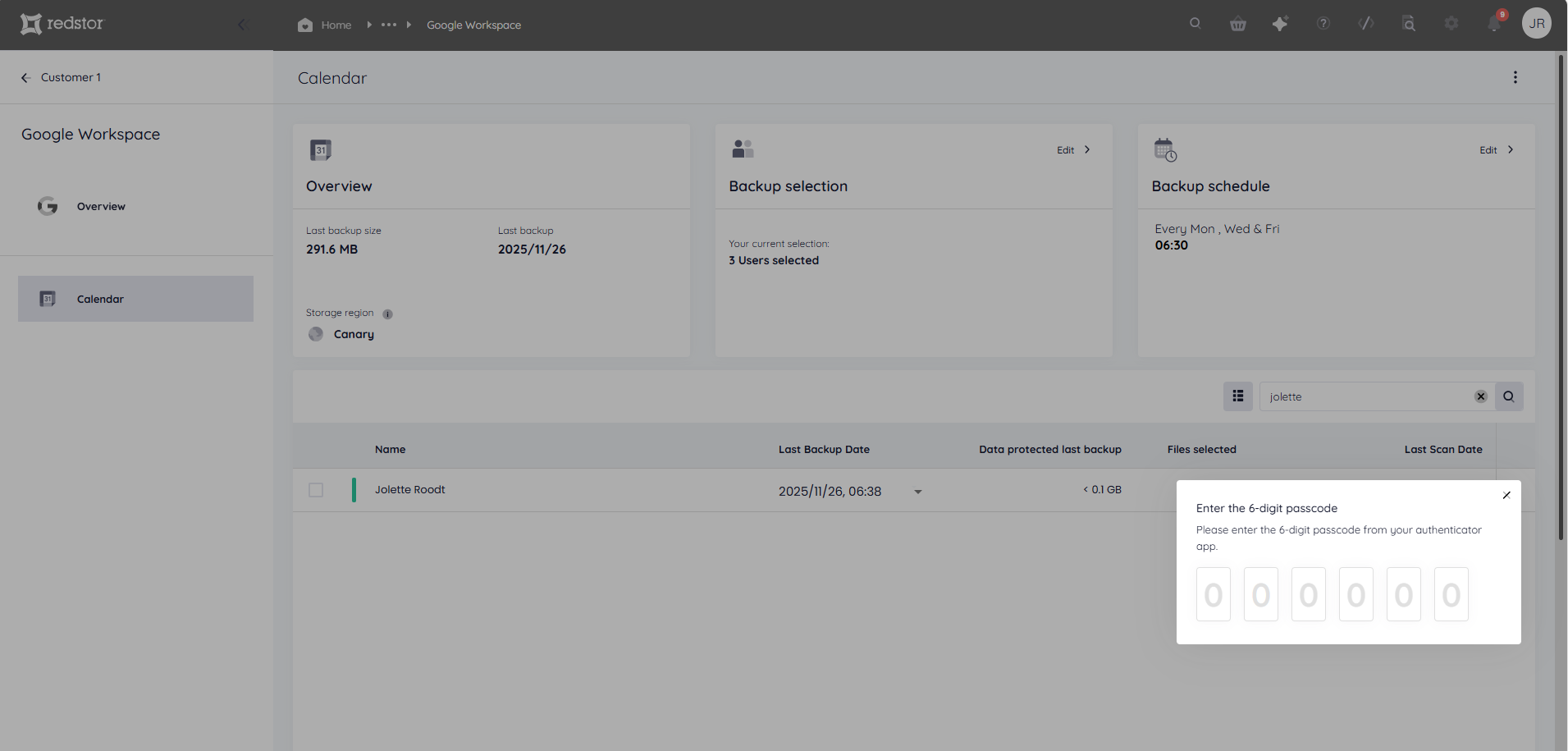The width and height of the screenshot is (1568, 751).
Task: Click the Google G logo beside Overview
Action: (x=48, y=206)
